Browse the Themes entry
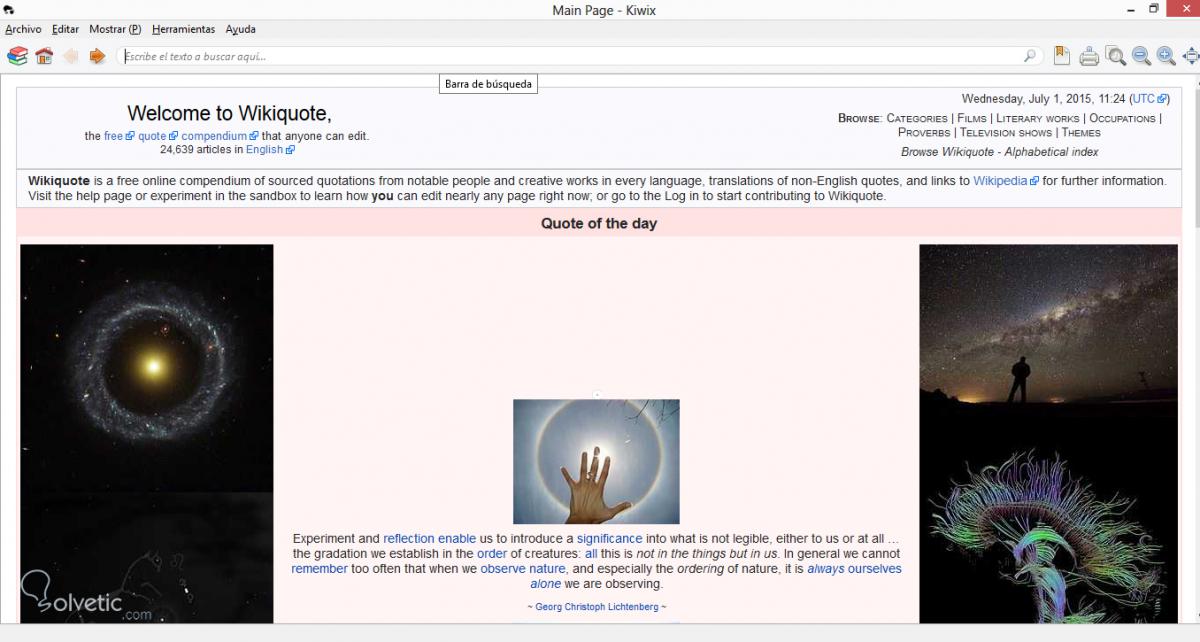The image size is (1200, 642). pyautogui.click(x=1081, y=132)
